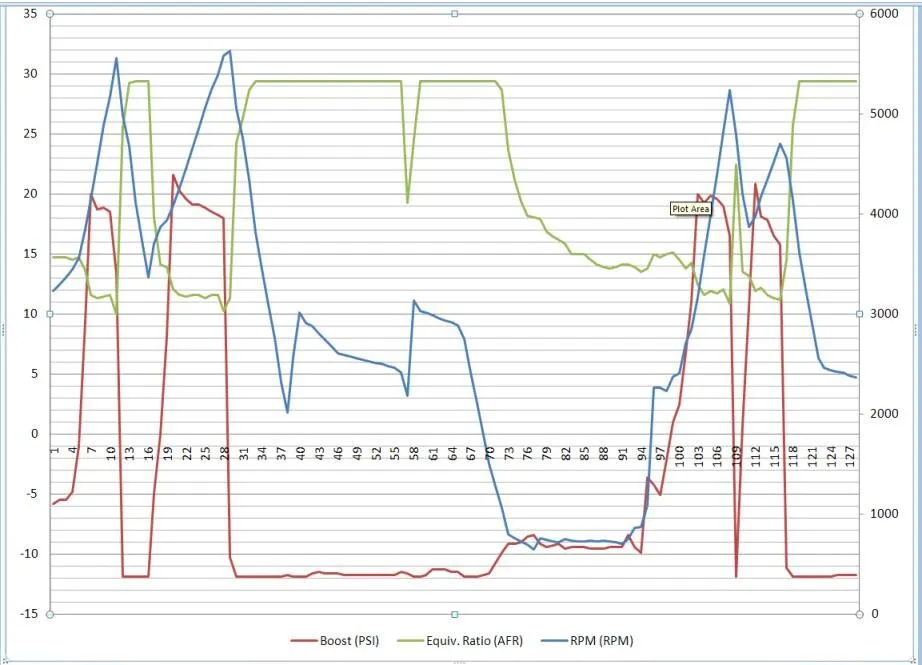Click the bottom-center square plot area handle

point(455,614)
